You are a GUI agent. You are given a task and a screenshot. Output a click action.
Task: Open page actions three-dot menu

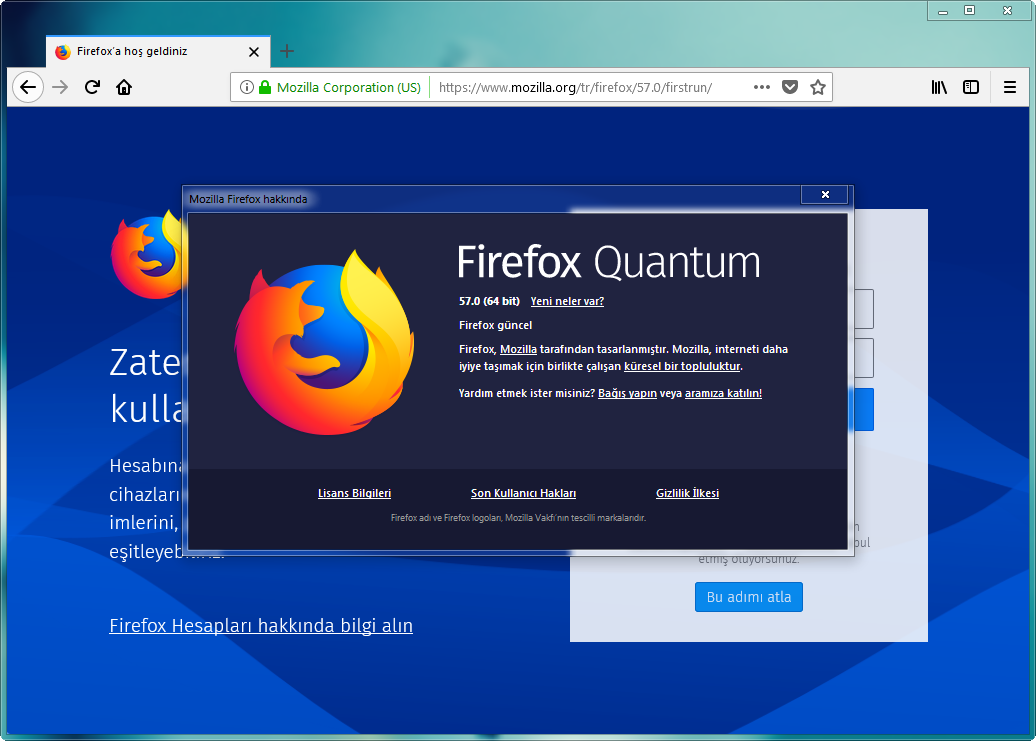tap(762, 87)
